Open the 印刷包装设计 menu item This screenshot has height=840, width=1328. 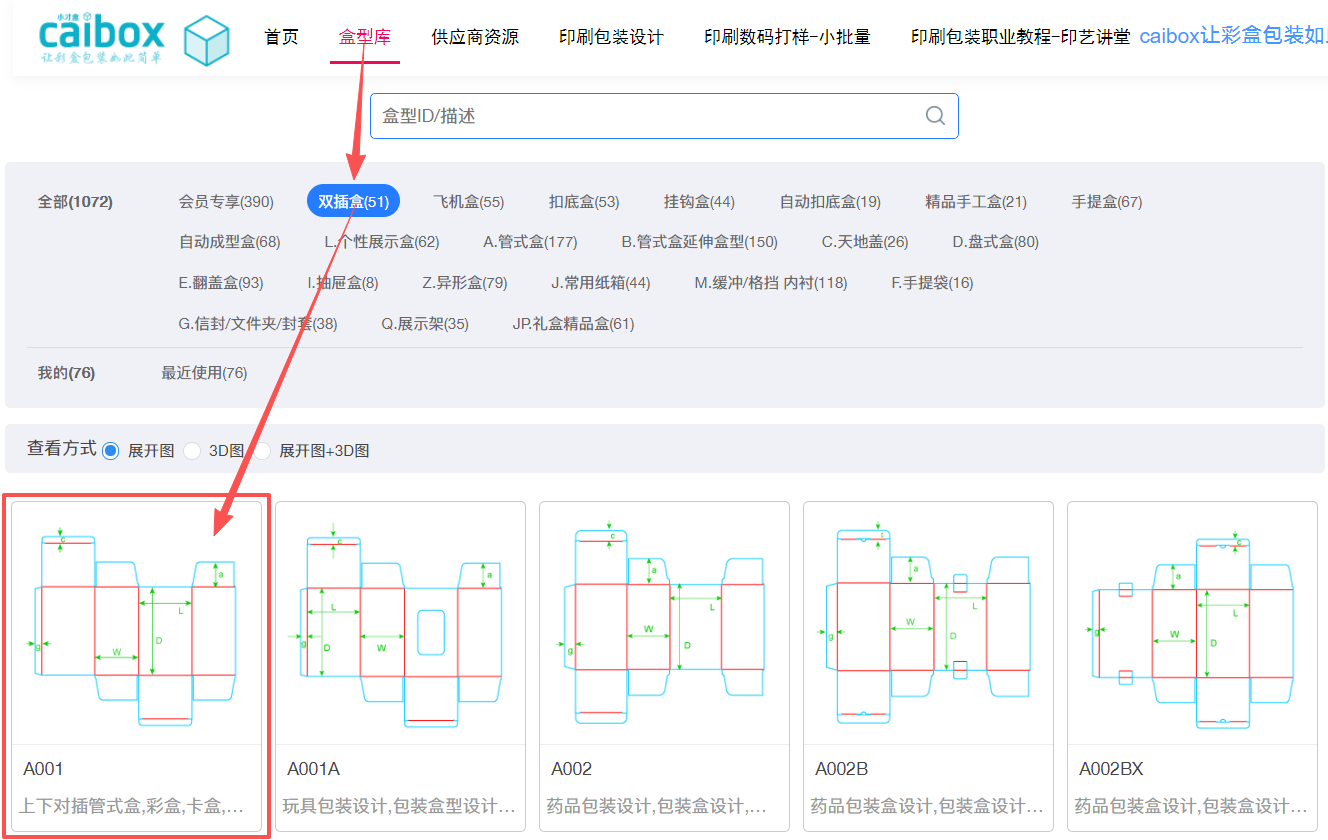pos(611,37)
